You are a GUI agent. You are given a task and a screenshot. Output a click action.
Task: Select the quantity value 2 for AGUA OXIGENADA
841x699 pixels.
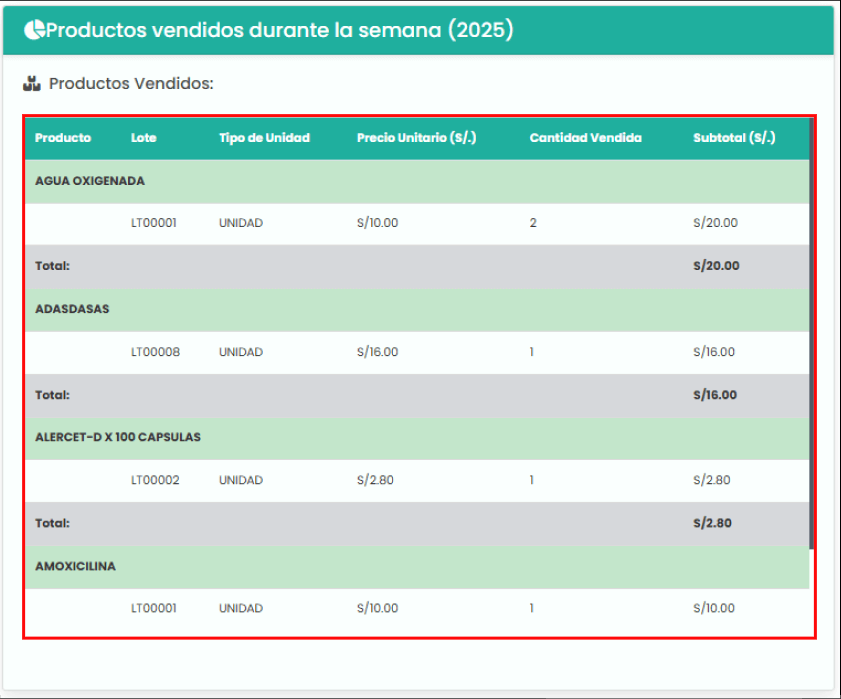coord(532,223)
